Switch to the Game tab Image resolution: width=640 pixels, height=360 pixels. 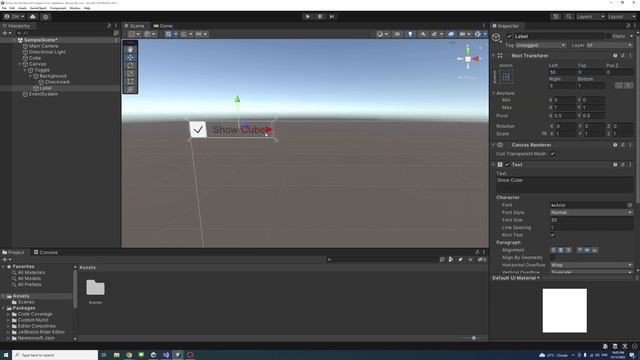(x=163, y=26)
